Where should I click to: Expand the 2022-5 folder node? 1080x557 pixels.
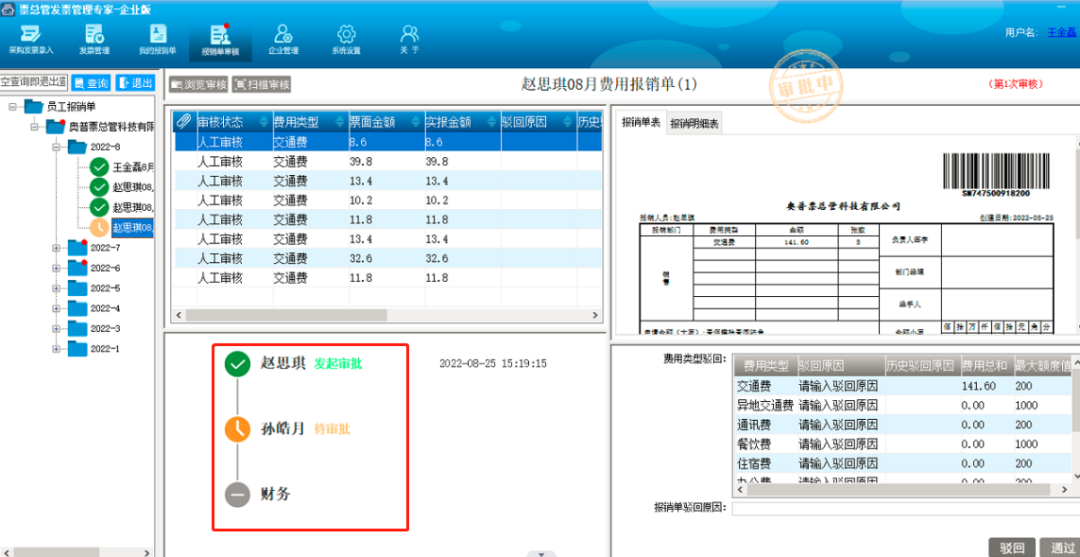point(56,288)
